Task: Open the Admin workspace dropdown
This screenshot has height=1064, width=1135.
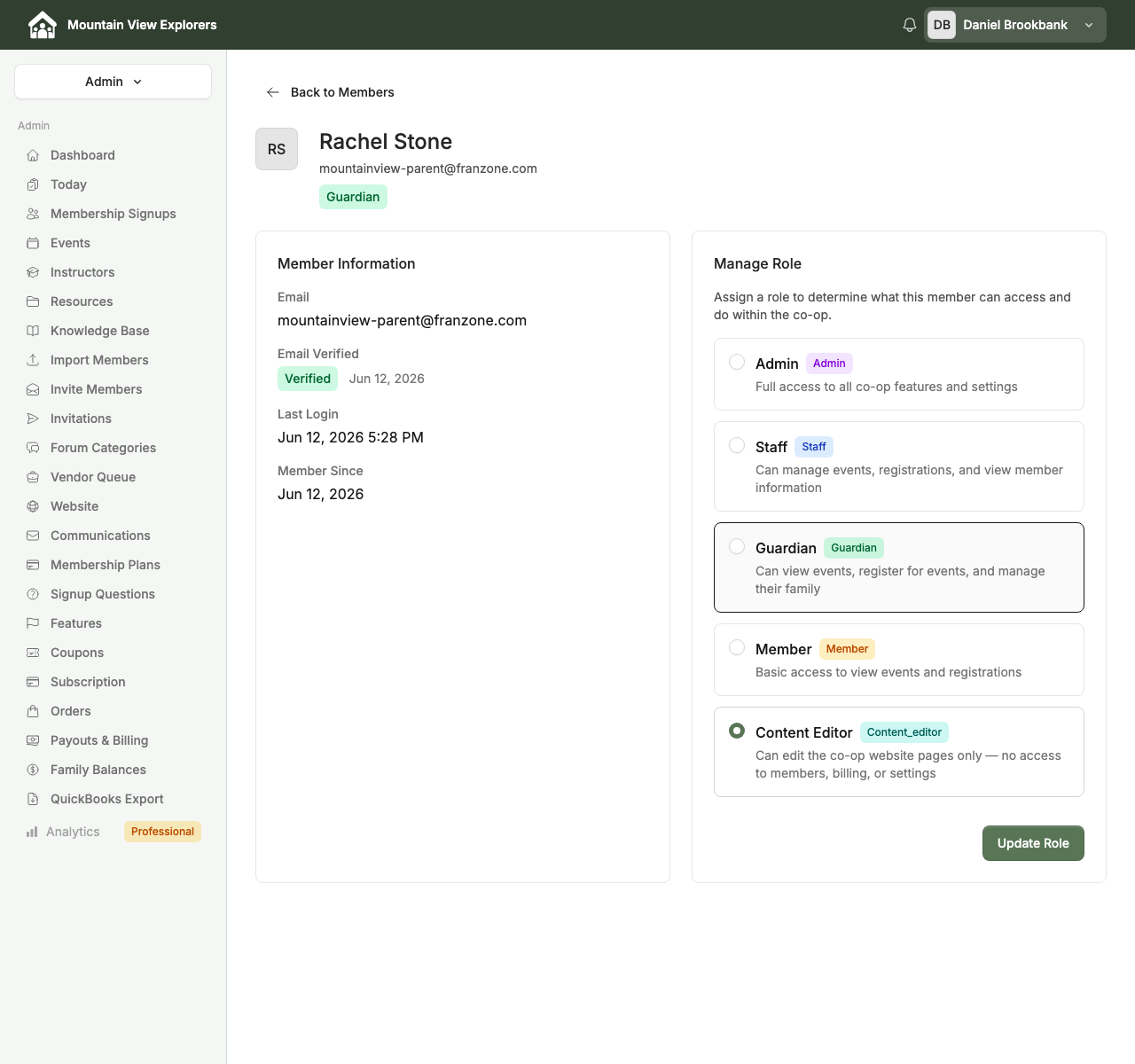Action: tap(113, 82)
